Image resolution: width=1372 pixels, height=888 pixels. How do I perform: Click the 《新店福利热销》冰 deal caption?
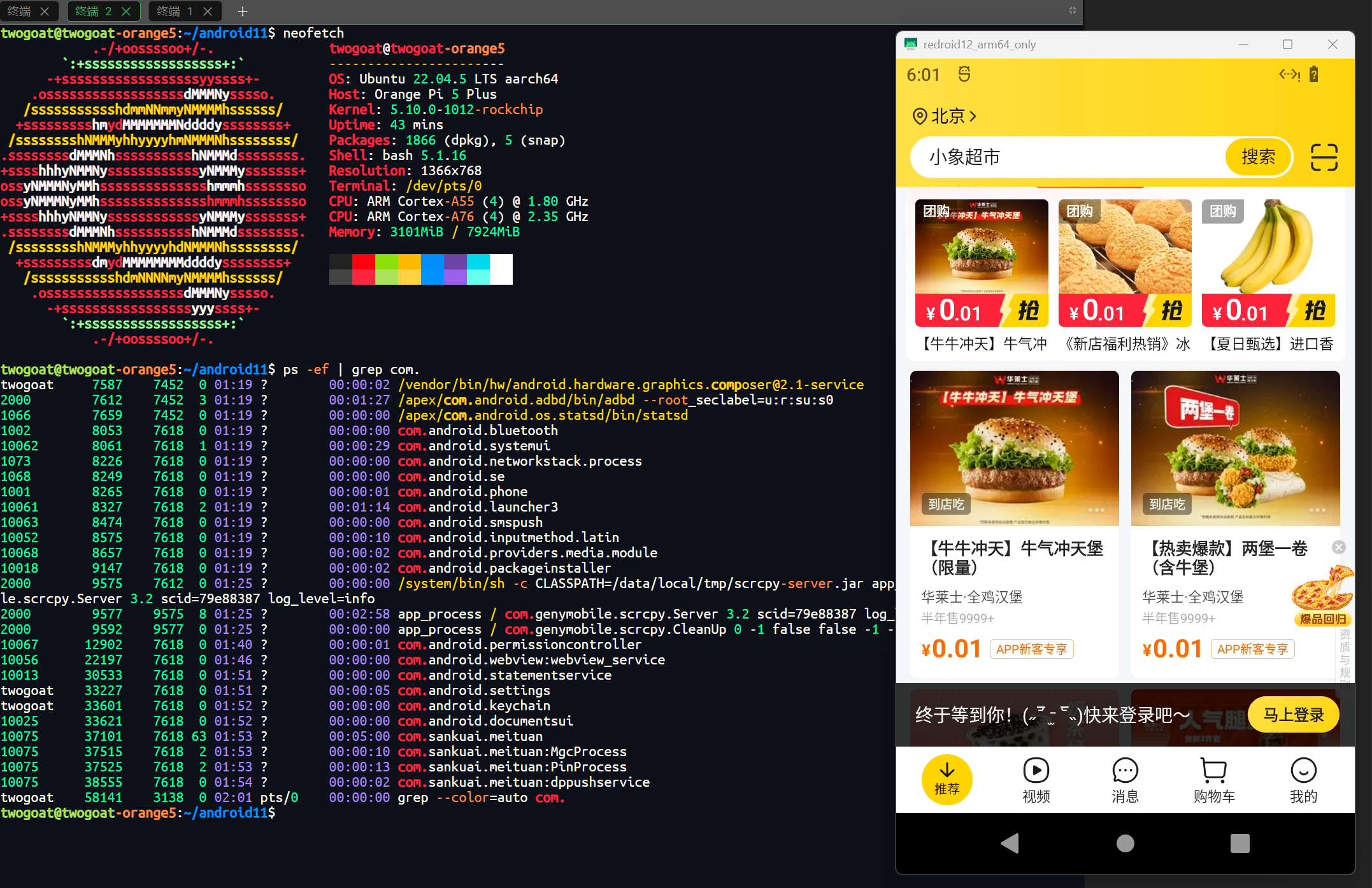coord(1125,344)
